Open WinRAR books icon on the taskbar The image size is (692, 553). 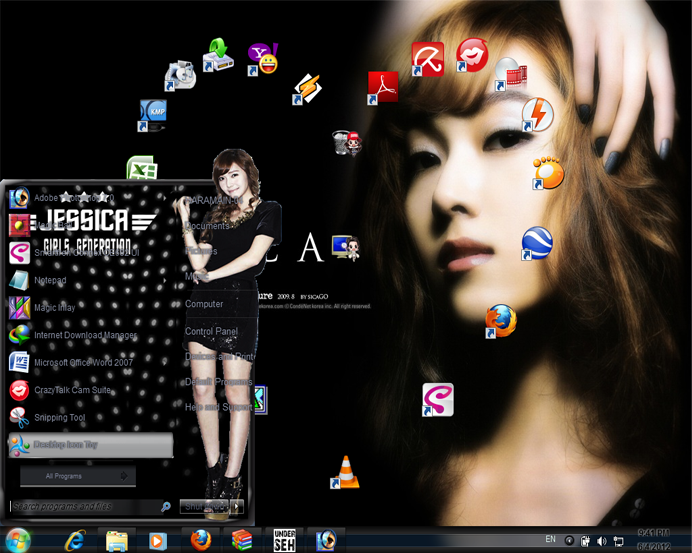pyautogui.click(x=242, y=540)
